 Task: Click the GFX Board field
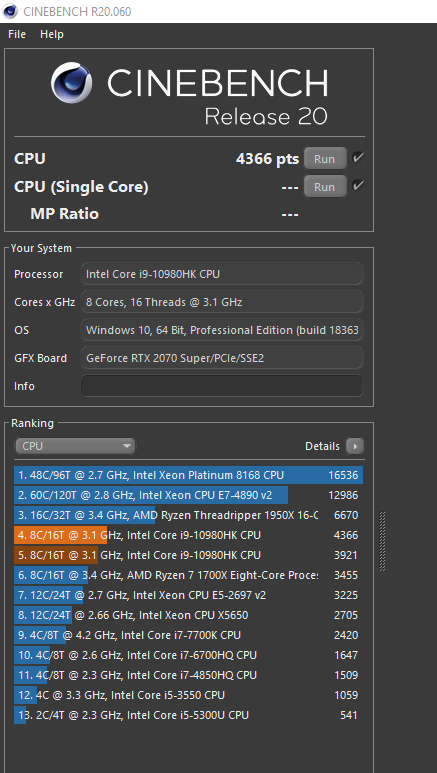click(221, 358)
